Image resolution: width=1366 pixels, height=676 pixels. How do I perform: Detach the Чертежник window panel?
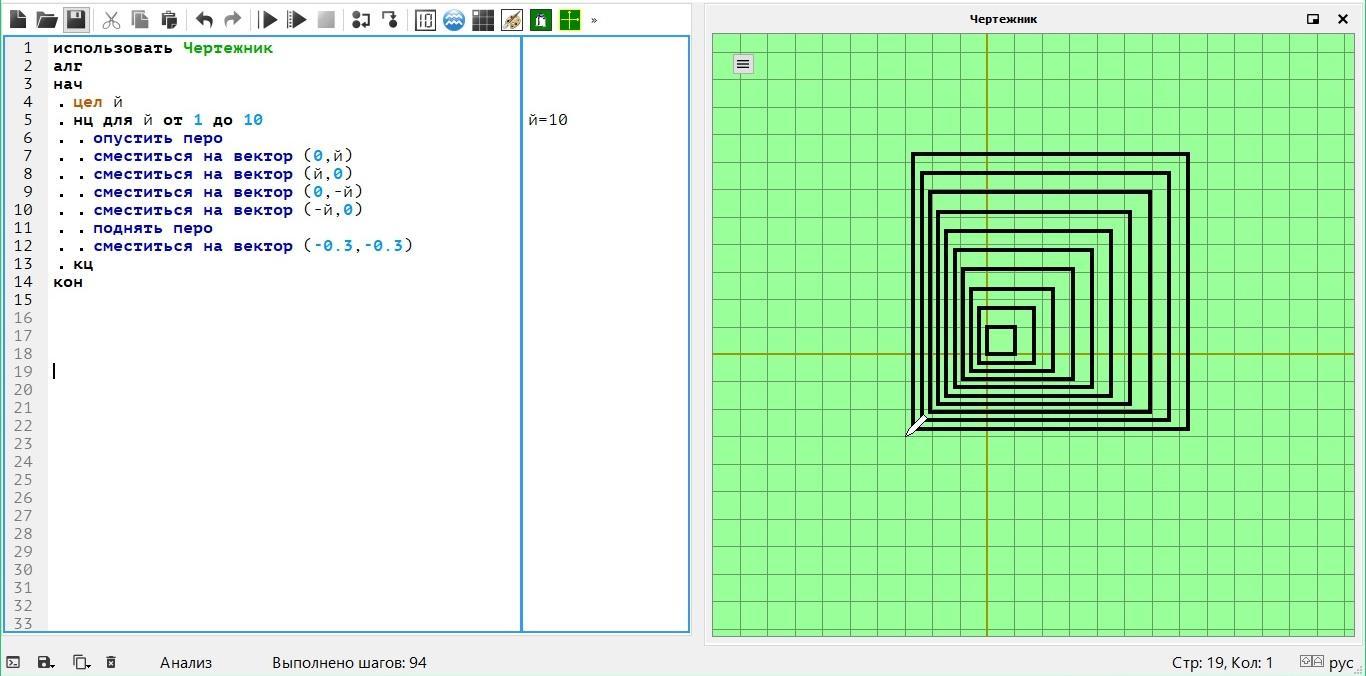(1313, 19)
